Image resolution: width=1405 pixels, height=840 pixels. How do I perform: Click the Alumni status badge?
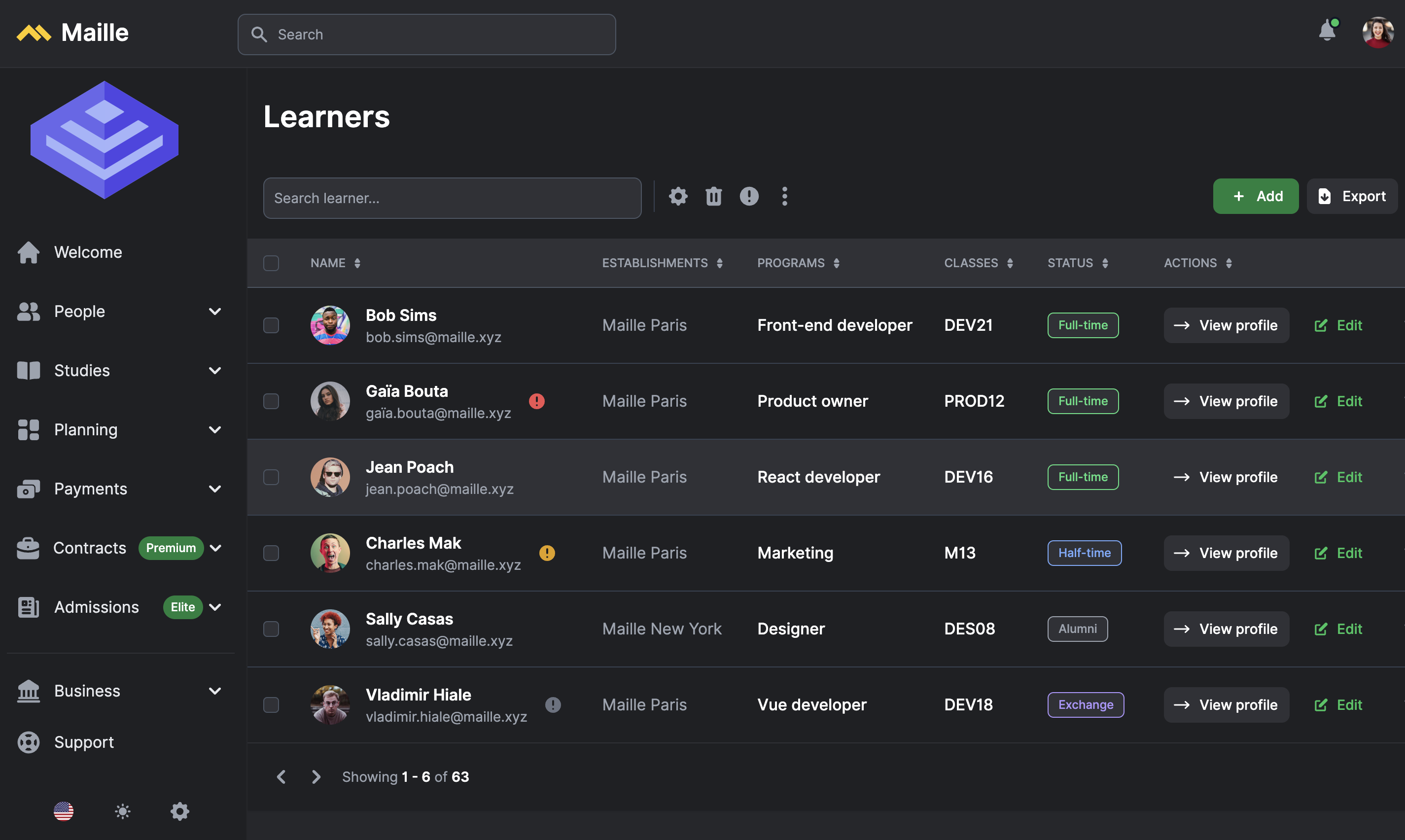click(x=1077, y=629)
